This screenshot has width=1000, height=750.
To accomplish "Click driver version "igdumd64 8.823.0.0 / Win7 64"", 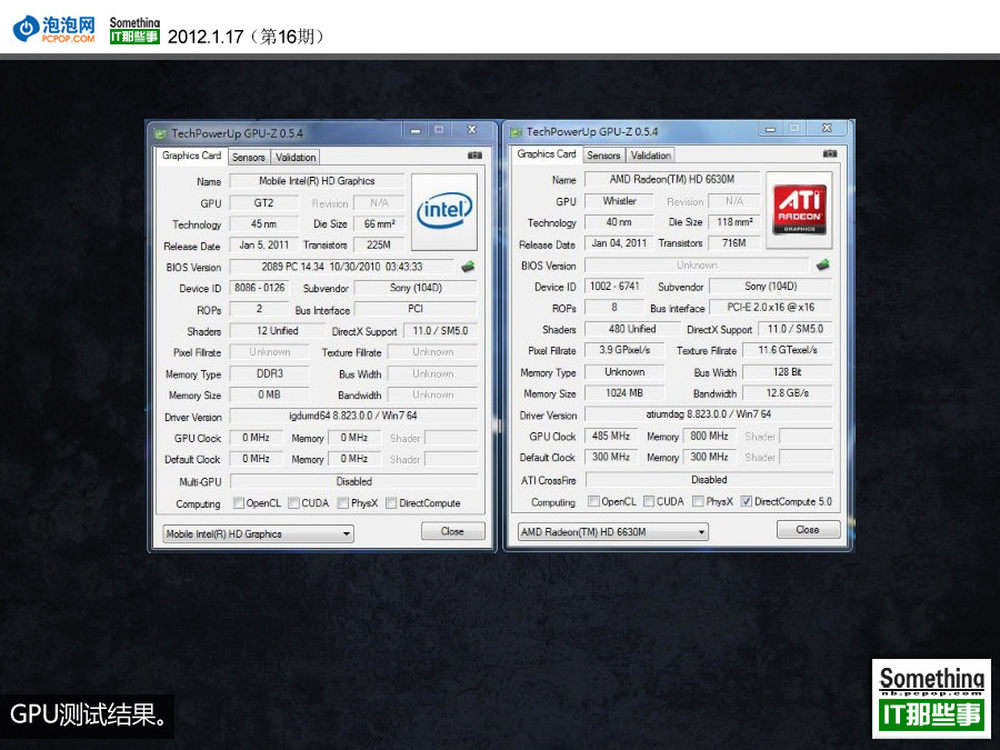I will (x=353, y=416).
